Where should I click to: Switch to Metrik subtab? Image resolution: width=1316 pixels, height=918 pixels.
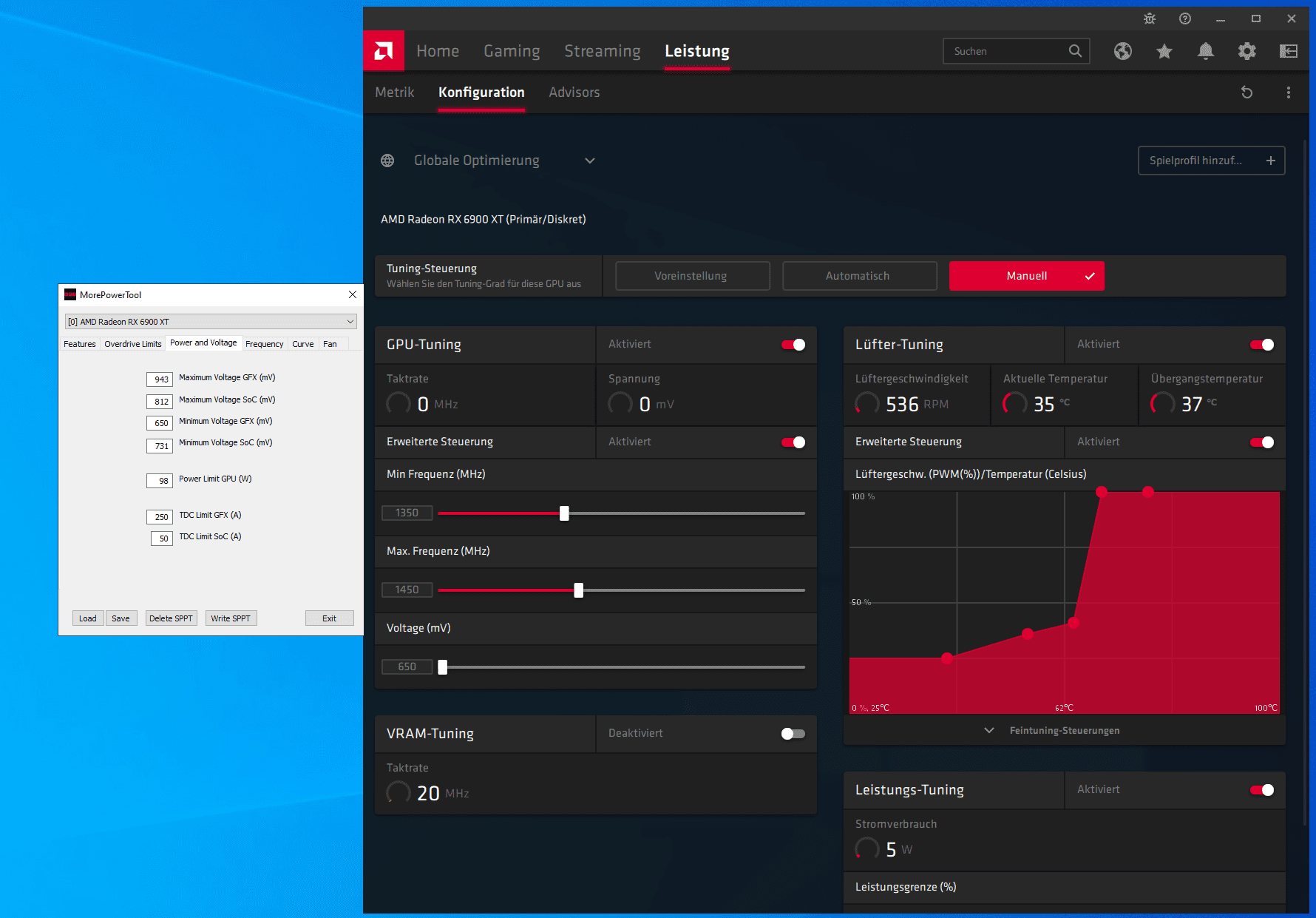click(x=395, y=92)
